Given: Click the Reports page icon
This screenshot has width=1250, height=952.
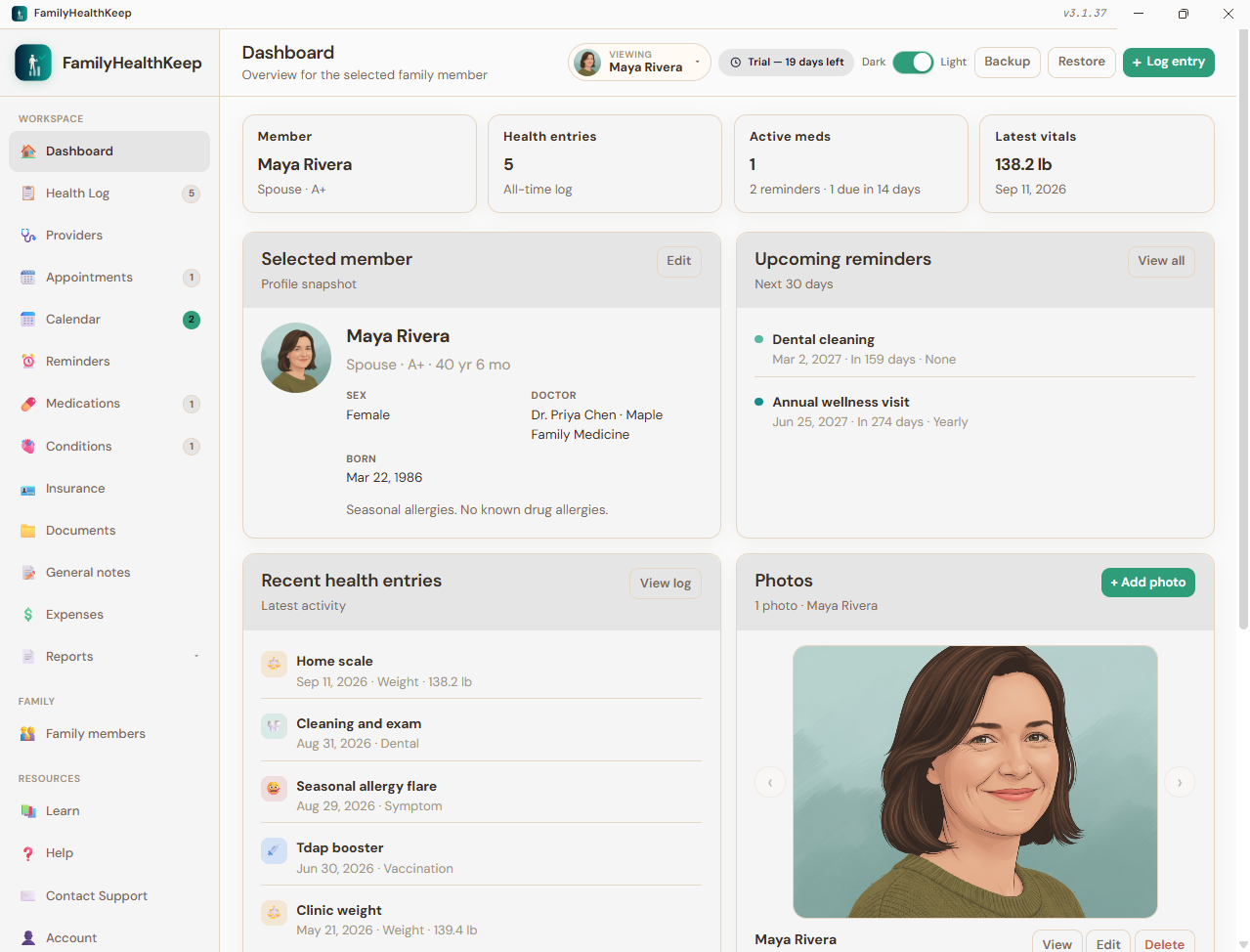Looking at the screenshot, I should tap(28, 657).
